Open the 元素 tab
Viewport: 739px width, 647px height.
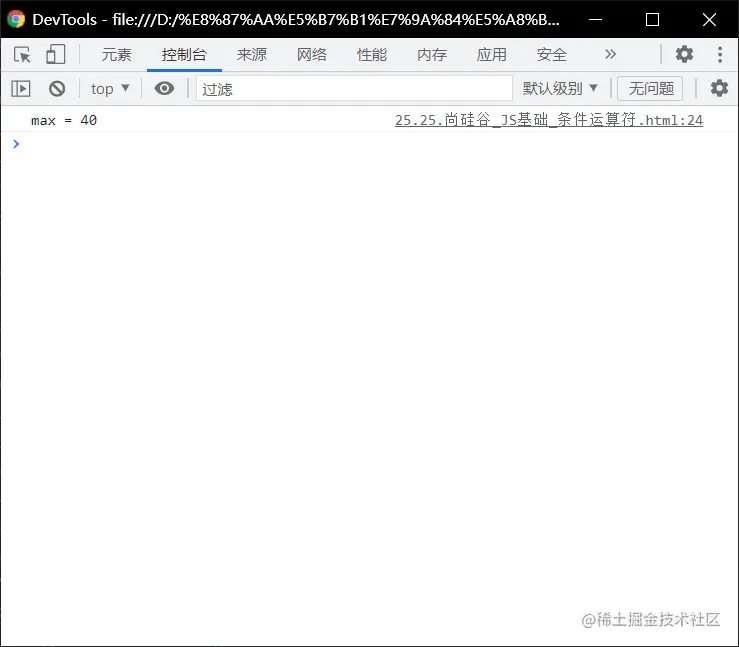click(116, 55)
